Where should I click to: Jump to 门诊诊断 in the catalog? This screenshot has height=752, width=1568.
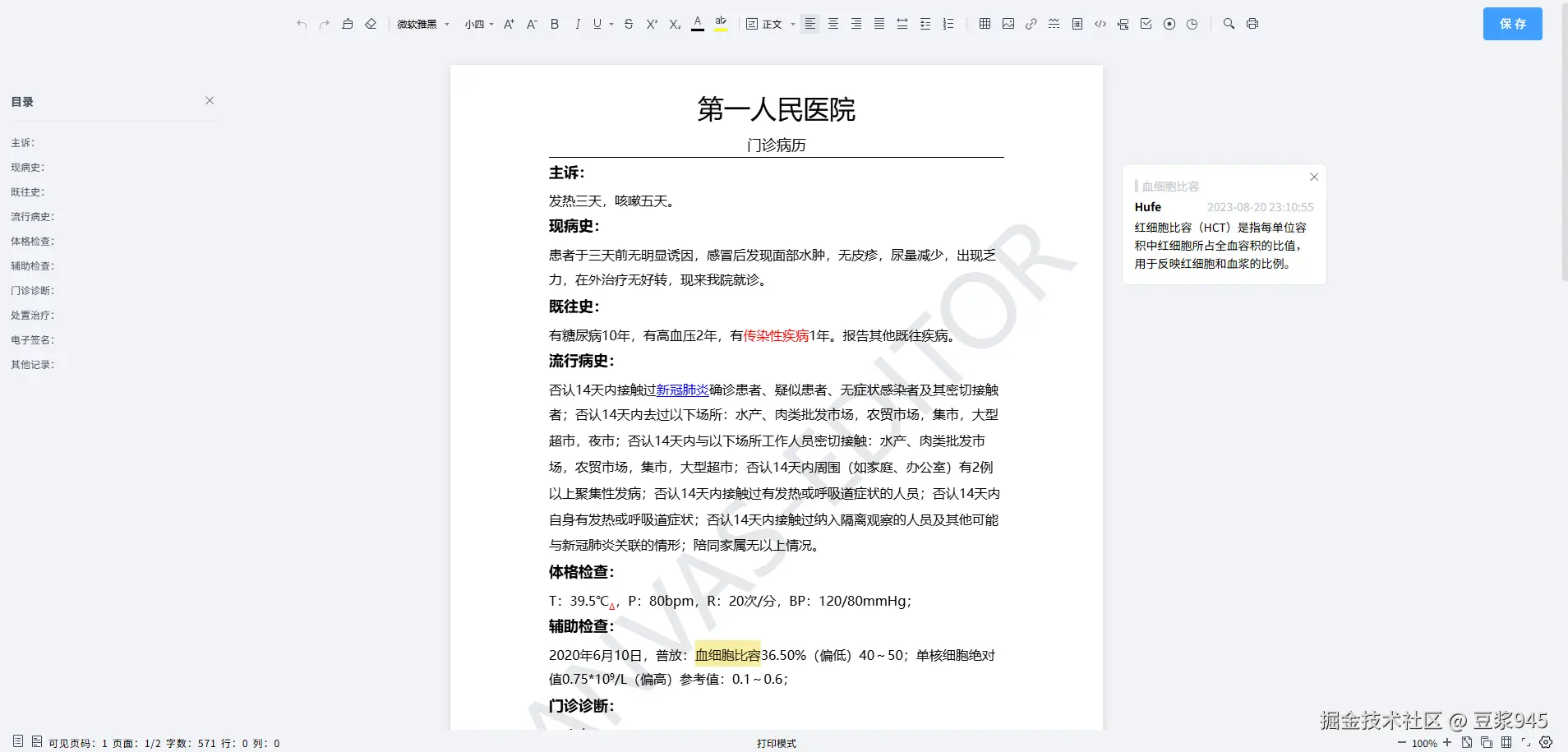(33, 291)
